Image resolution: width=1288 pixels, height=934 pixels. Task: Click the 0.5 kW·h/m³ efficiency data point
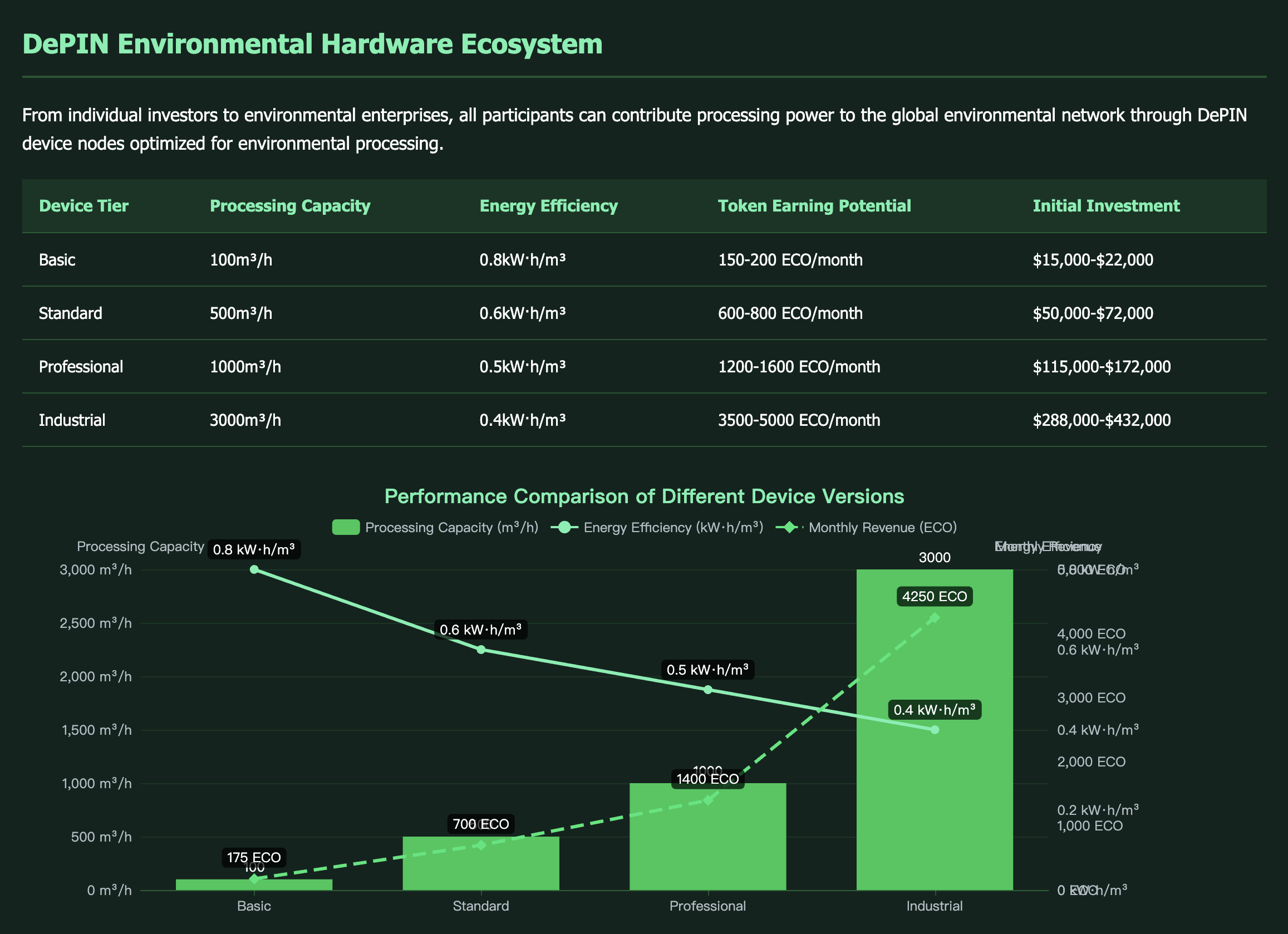coord(707,690)
